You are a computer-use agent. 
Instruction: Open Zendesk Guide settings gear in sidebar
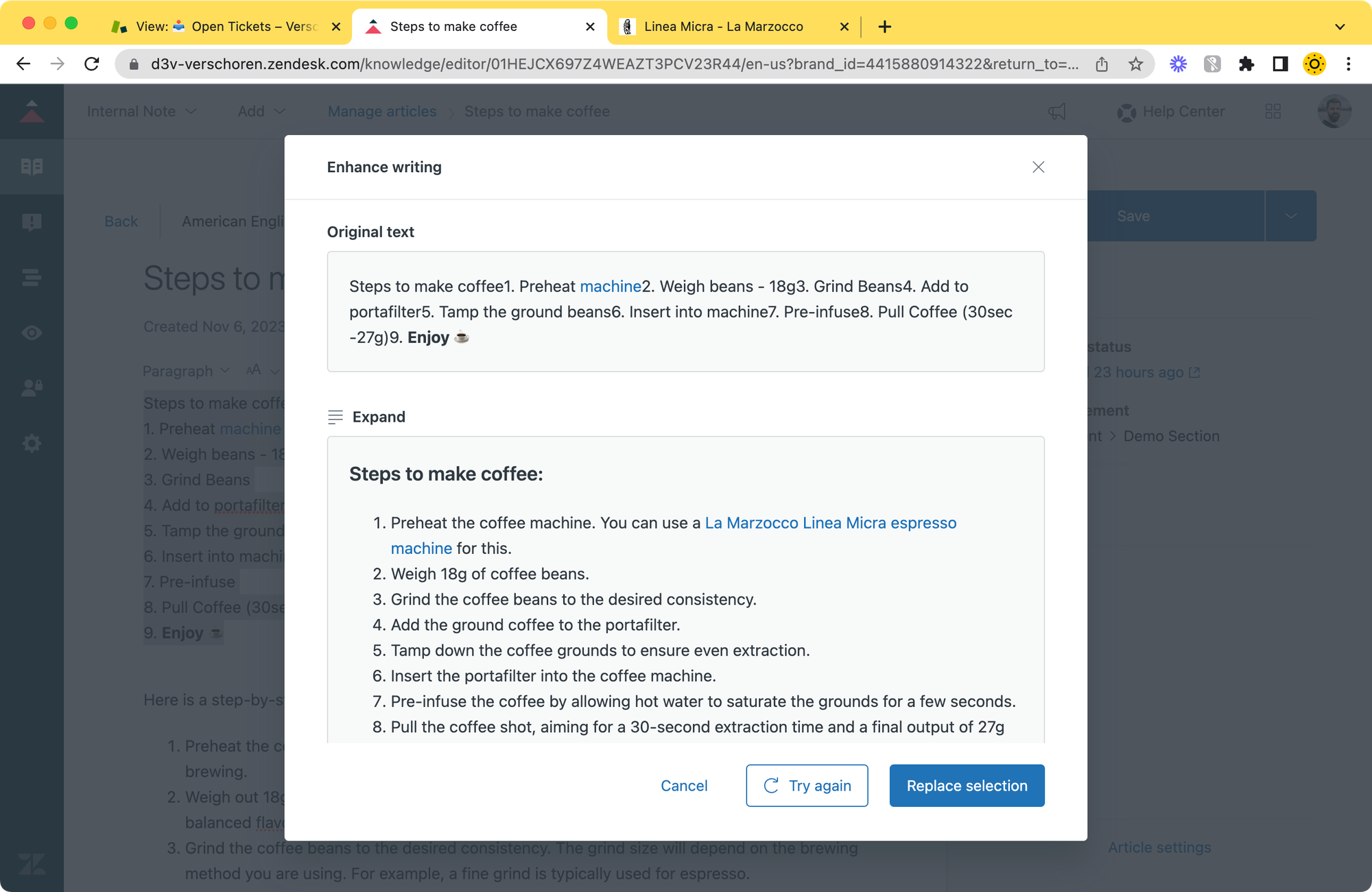tap(32, 444)
